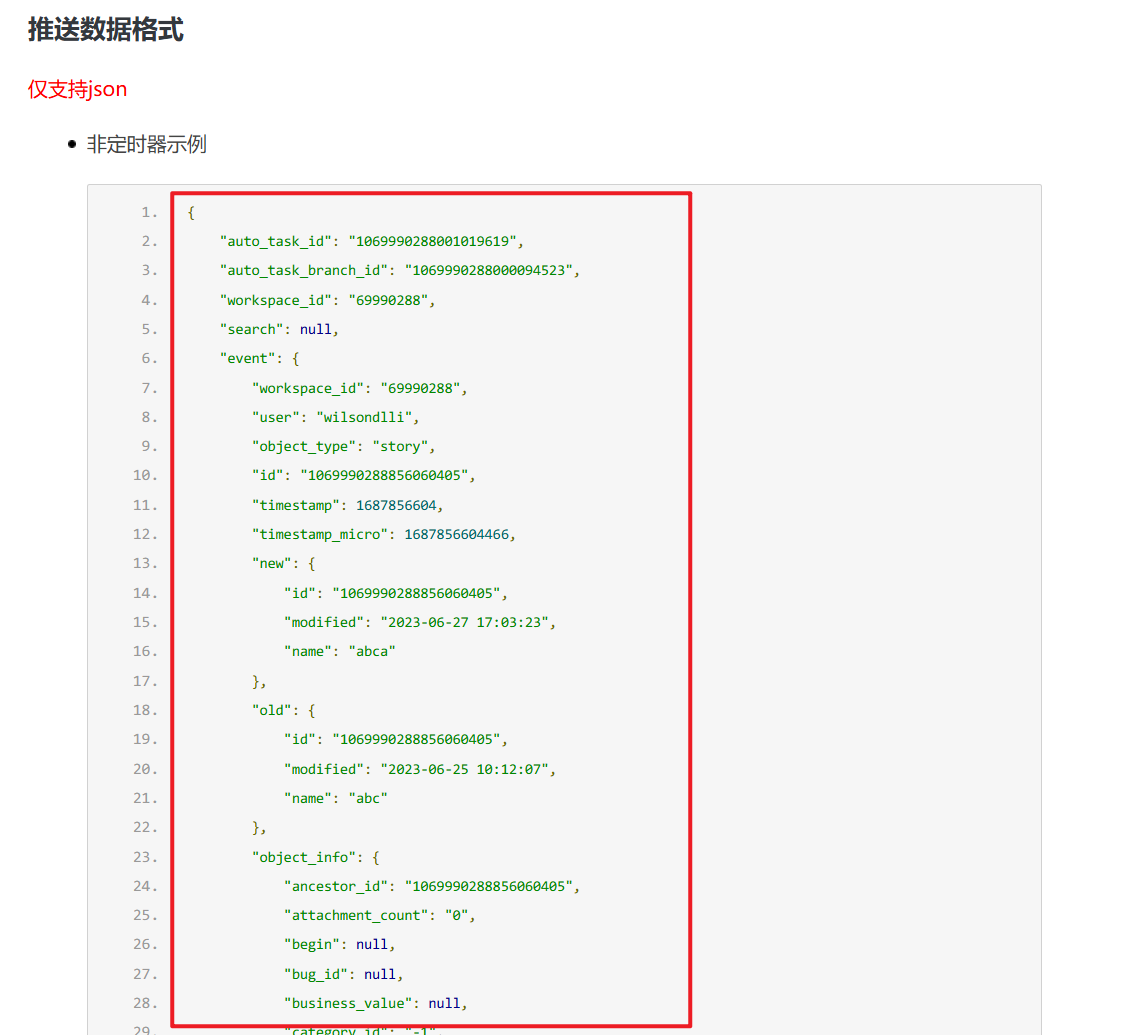Image resolution: width=1138 pixels, height=1035 pixels.
Task: Click the event key on line 6
Action: [245, 358]
